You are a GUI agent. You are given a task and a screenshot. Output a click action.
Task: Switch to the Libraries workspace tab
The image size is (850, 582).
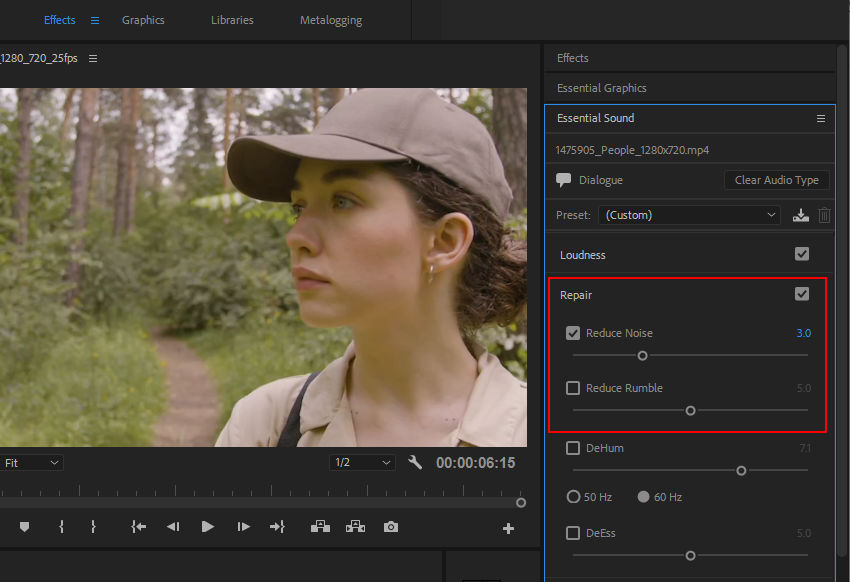tap(232, 20)
